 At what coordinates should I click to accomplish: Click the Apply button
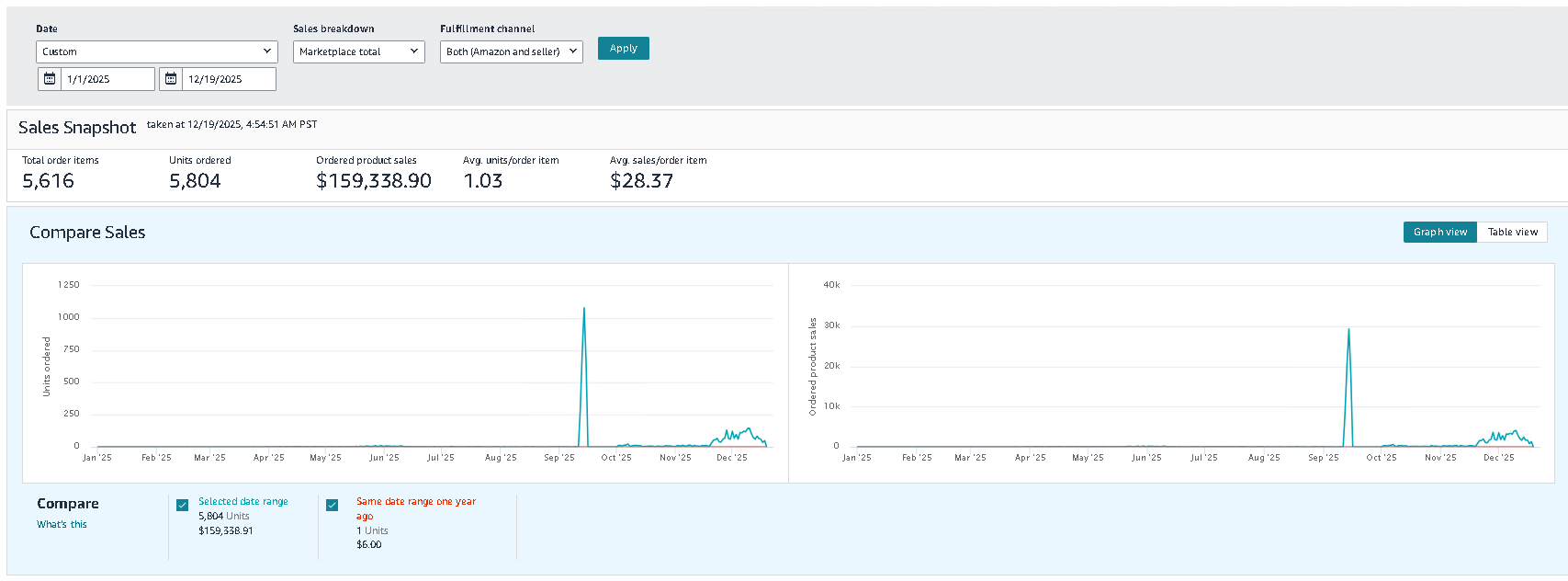pos(623,49)
